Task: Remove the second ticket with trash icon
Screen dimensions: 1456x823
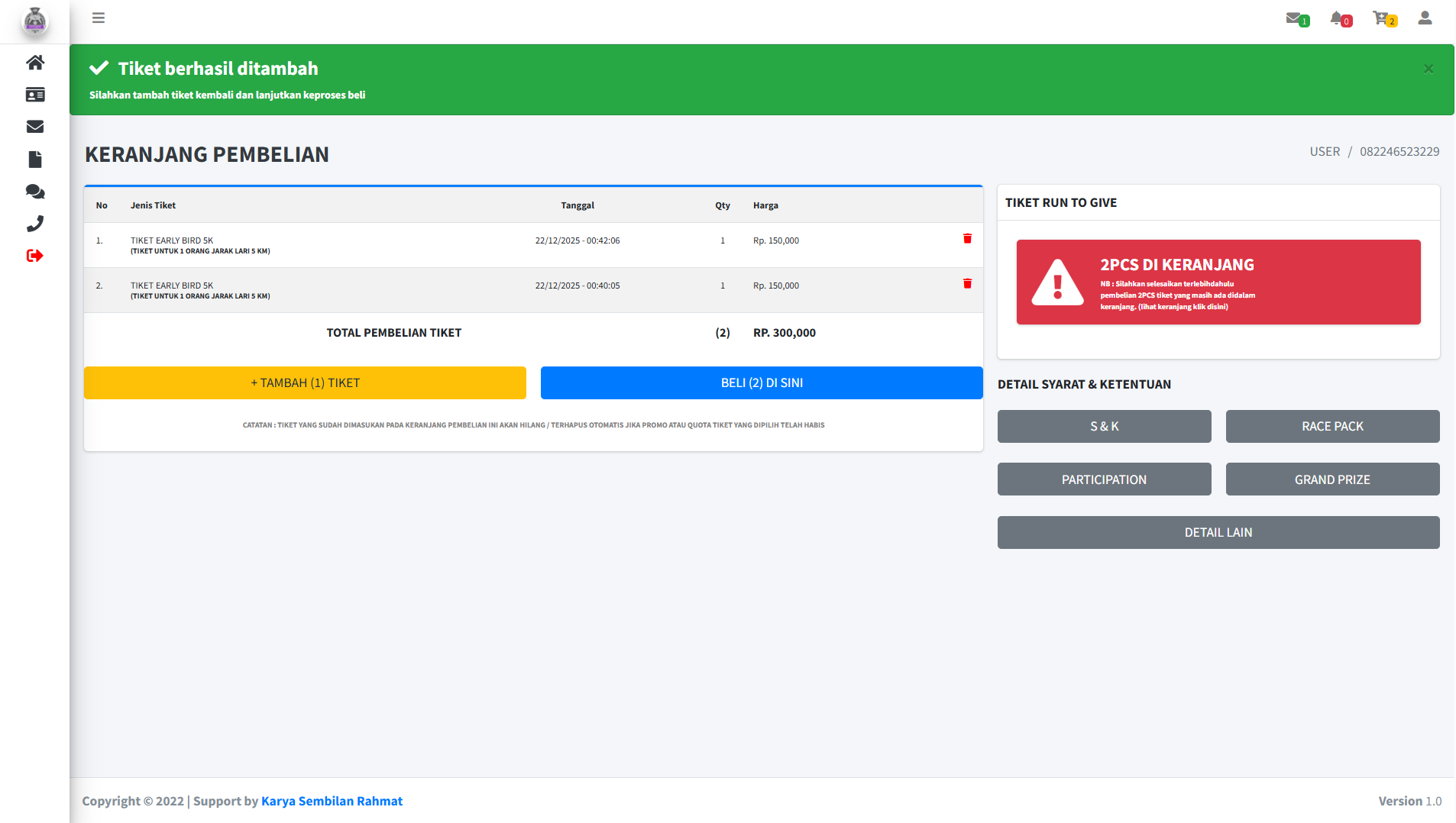Action: (x=967, y=284)
